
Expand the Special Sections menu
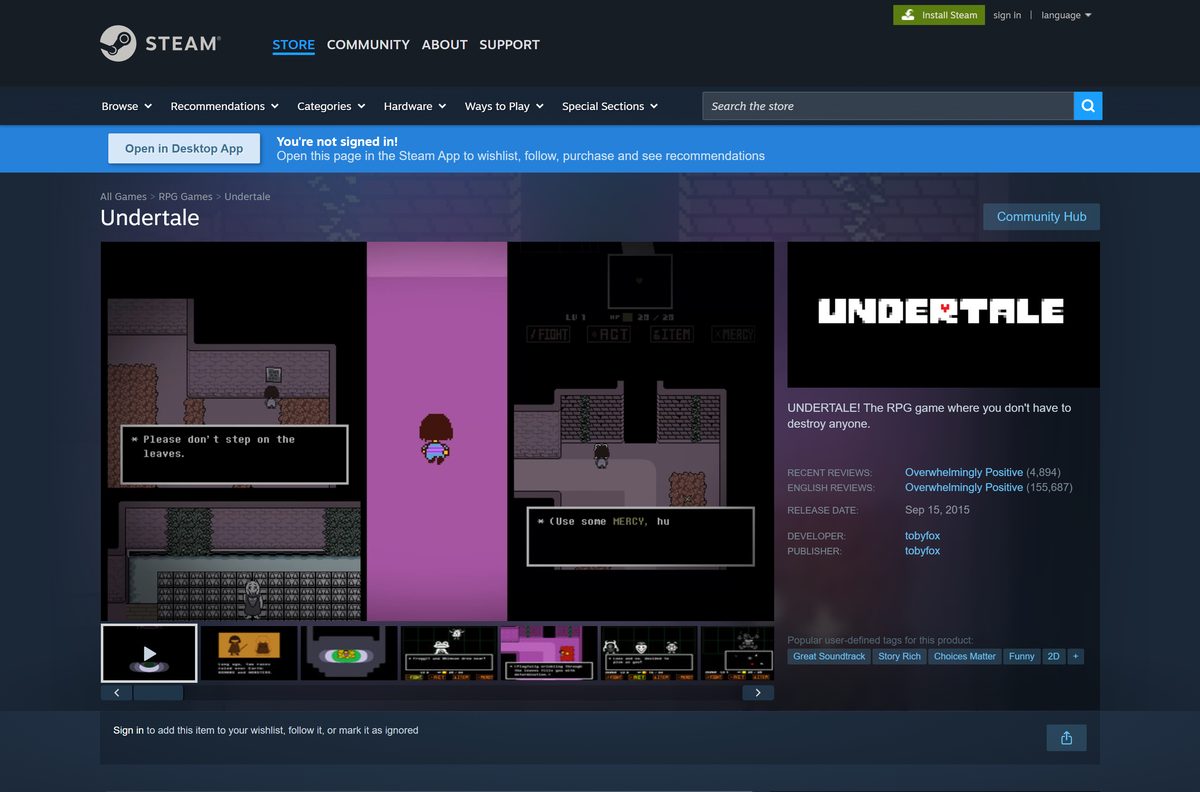610,106
